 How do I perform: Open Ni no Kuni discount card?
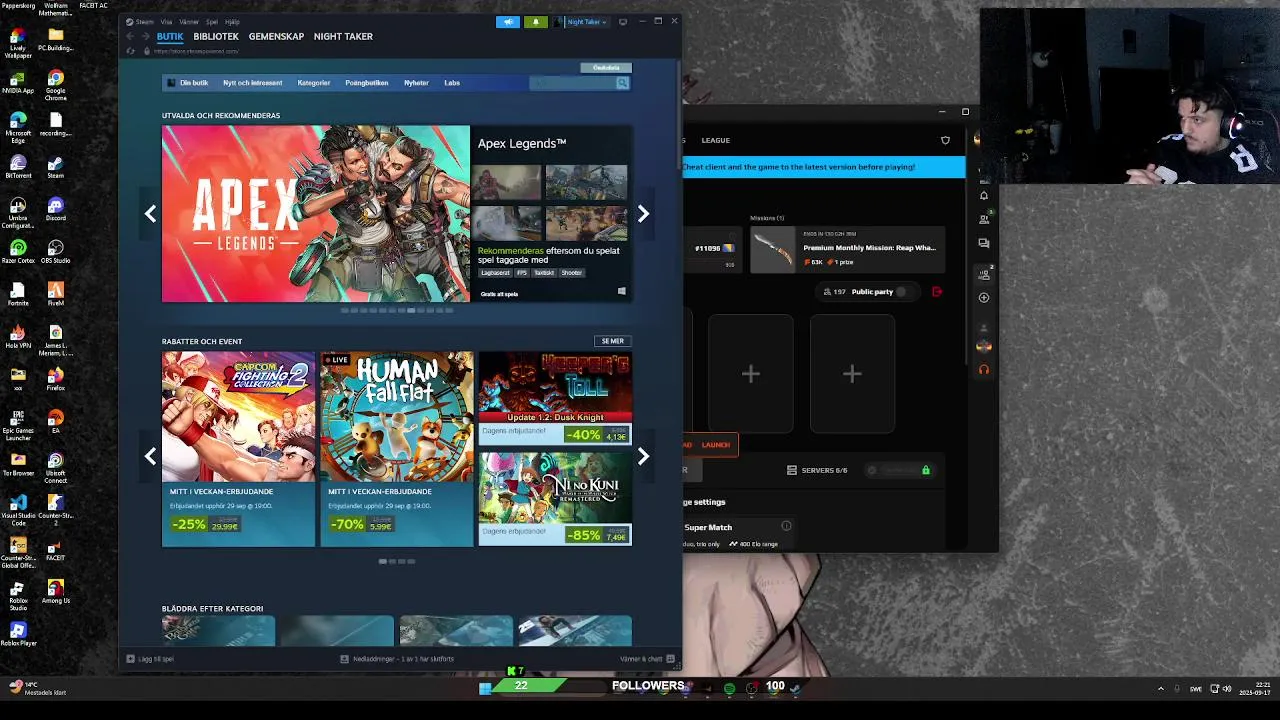pos(555,499)
